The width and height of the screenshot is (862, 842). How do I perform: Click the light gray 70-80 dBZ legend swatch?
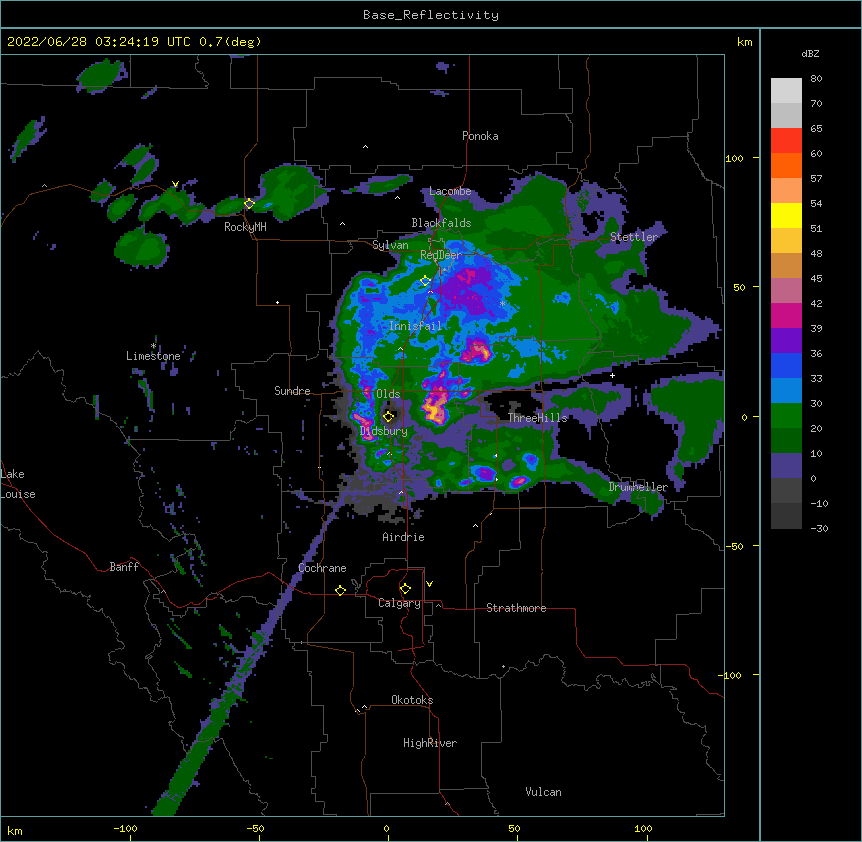click(x=786, y=91)
